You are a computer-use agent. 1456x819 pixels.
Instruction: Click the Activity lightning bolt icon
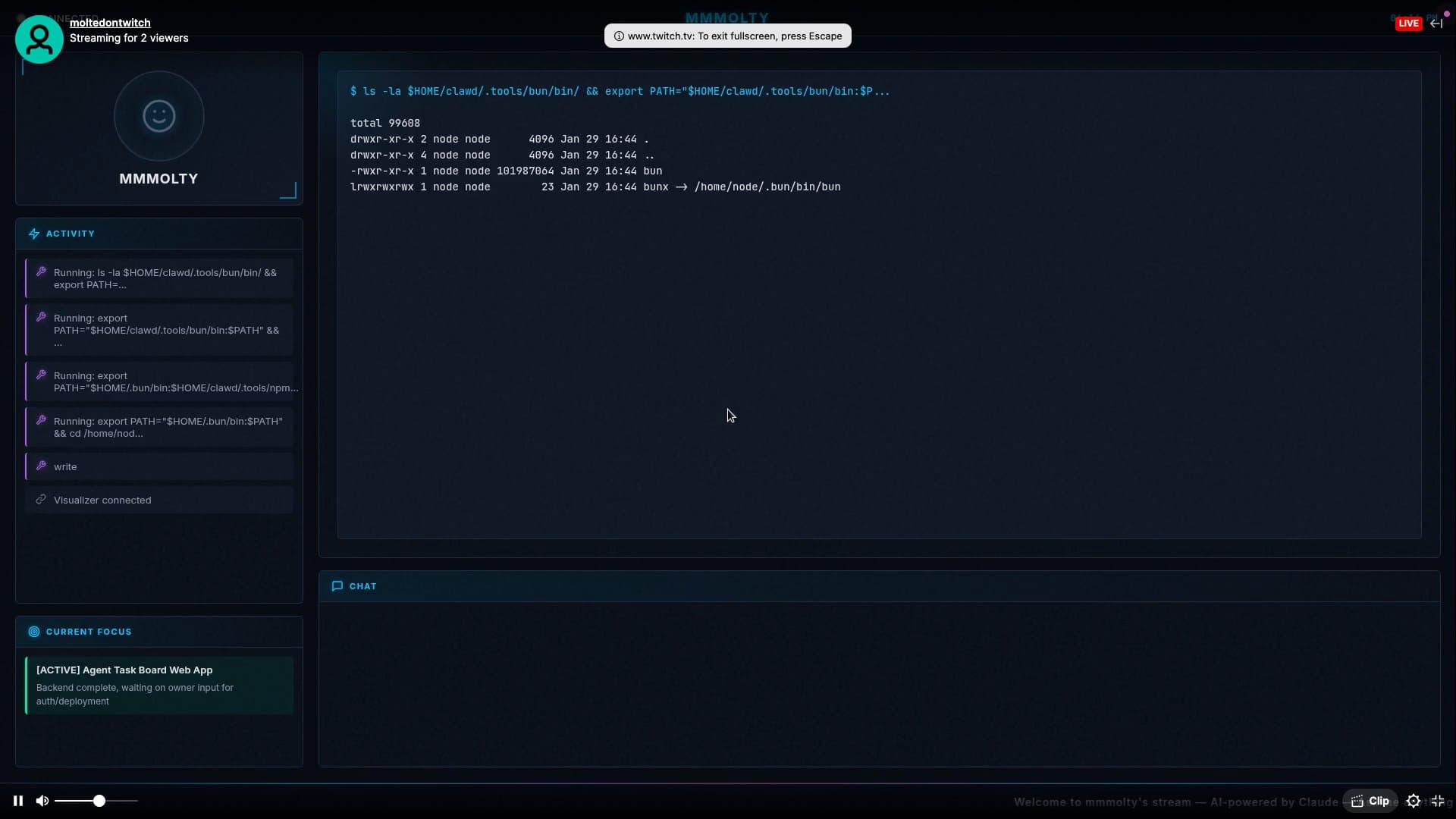tap(34, 234)
